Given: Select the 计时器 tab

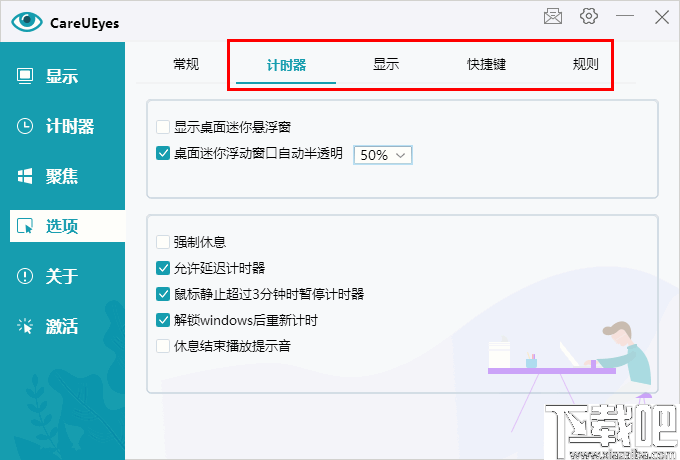Looking at the screenshot, I should (x=286, y=65).
